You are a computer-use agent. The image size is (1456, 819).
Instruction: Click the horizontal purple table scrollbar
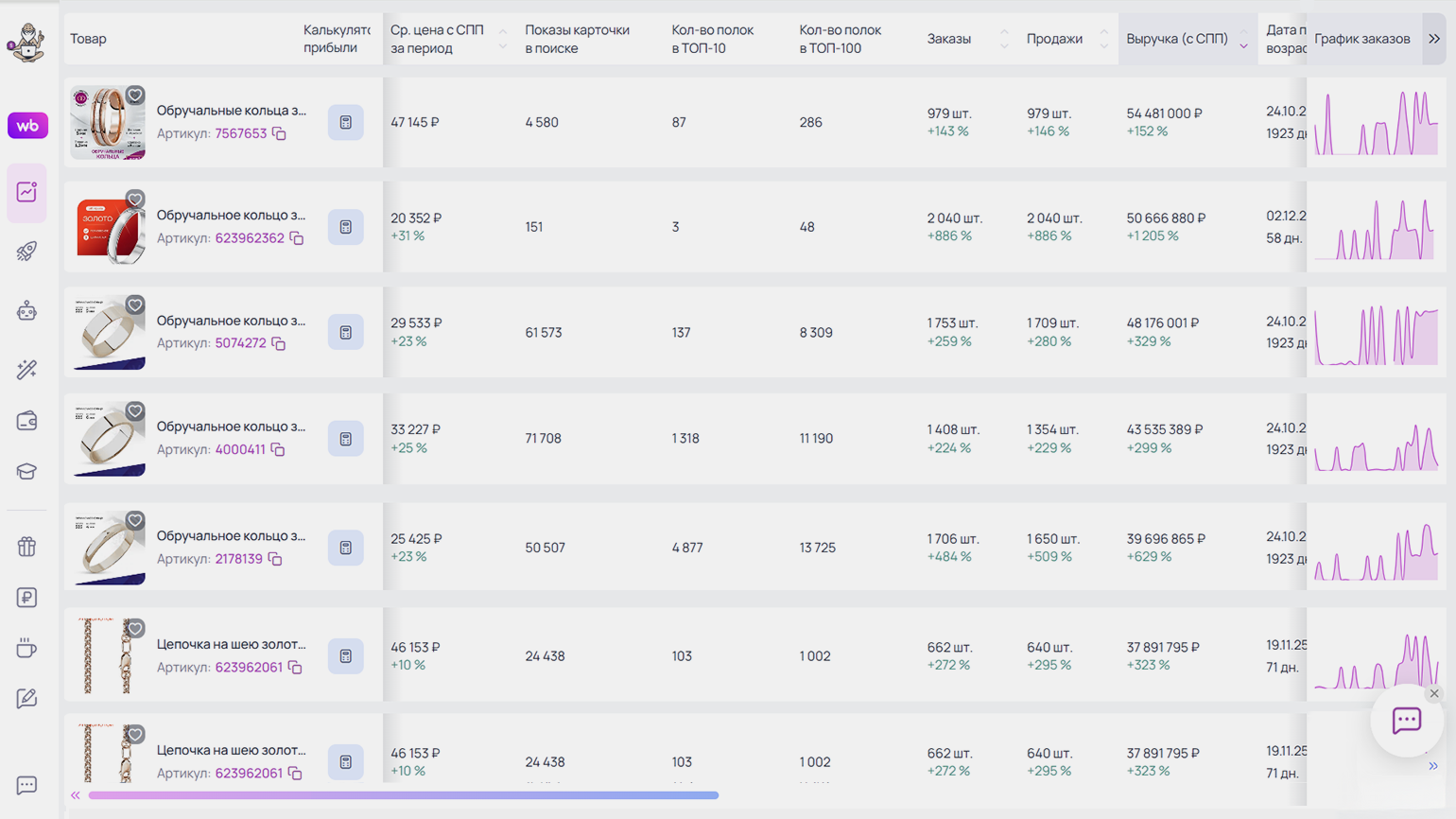[x=403, y=795]
